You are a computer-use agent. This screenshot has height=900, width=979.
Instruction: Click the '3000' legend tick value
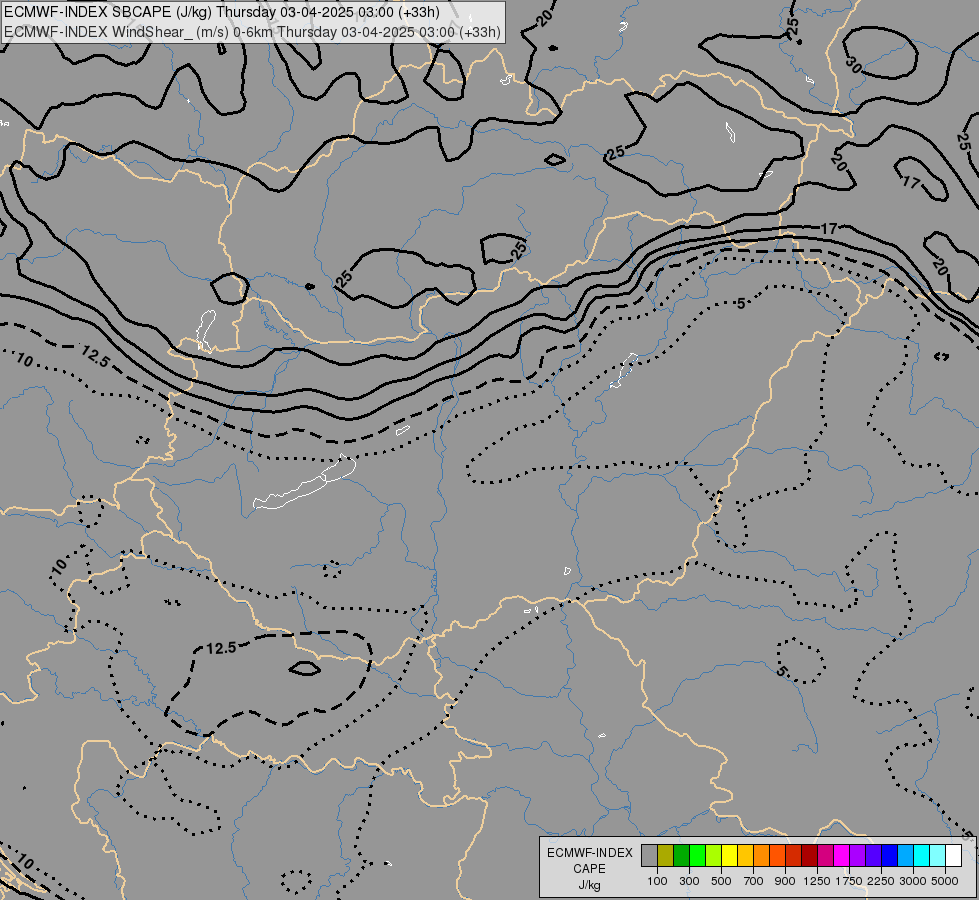(x=913, y=881)
